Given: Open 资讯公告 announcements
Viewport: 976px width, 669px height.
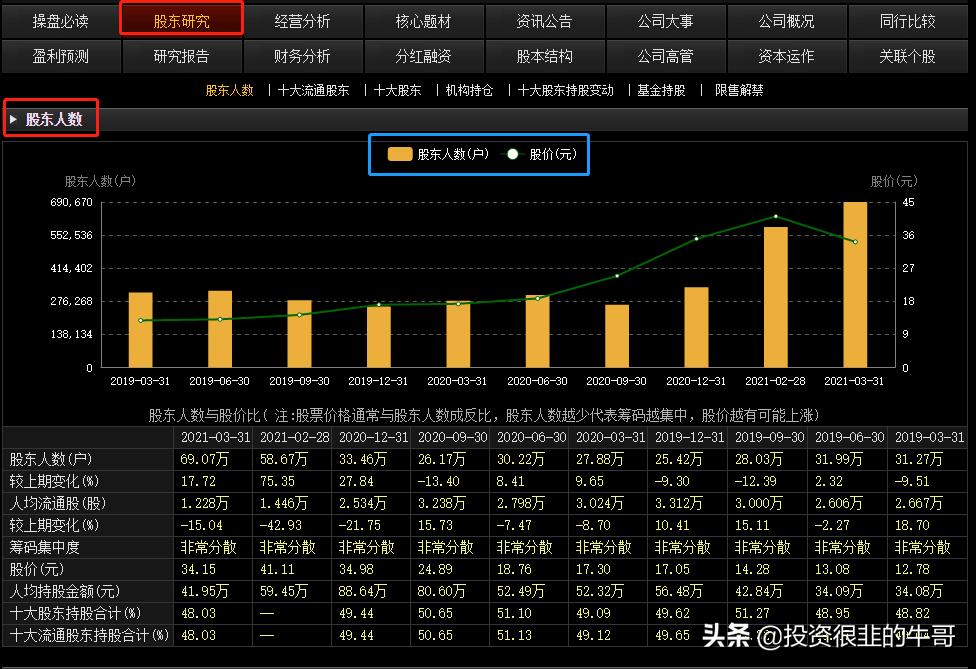Looking at the screenshot, I should click(545, 20).
